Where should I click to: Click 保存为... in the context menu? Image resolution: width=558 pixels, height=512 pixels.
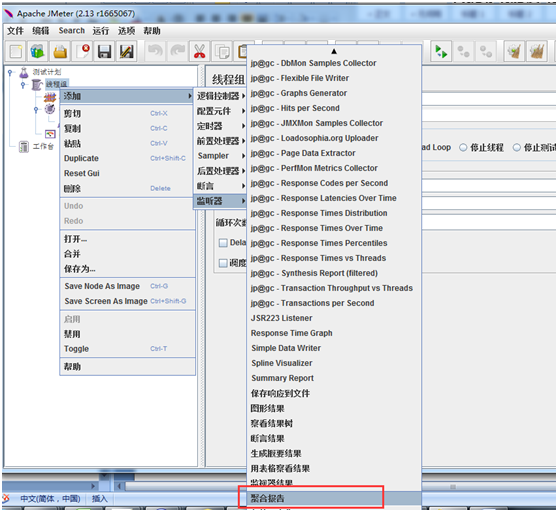tap(127, 269)
